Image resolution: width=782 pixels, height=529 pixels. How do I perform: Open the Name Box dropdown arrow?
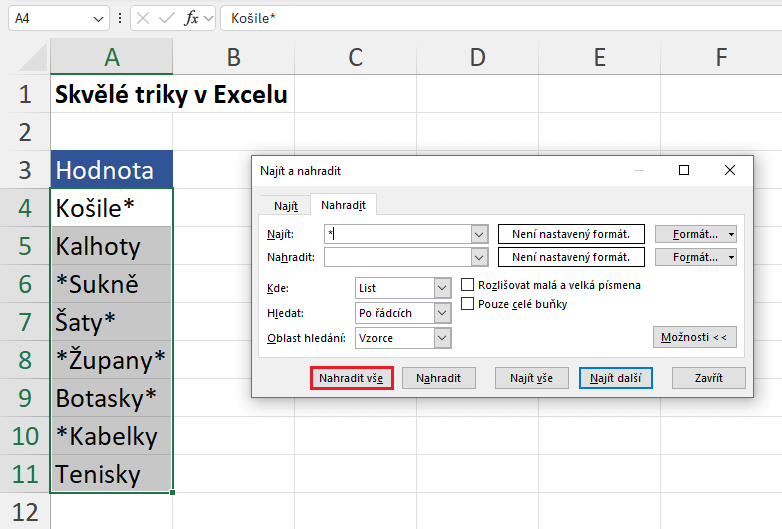coord(98,18)
